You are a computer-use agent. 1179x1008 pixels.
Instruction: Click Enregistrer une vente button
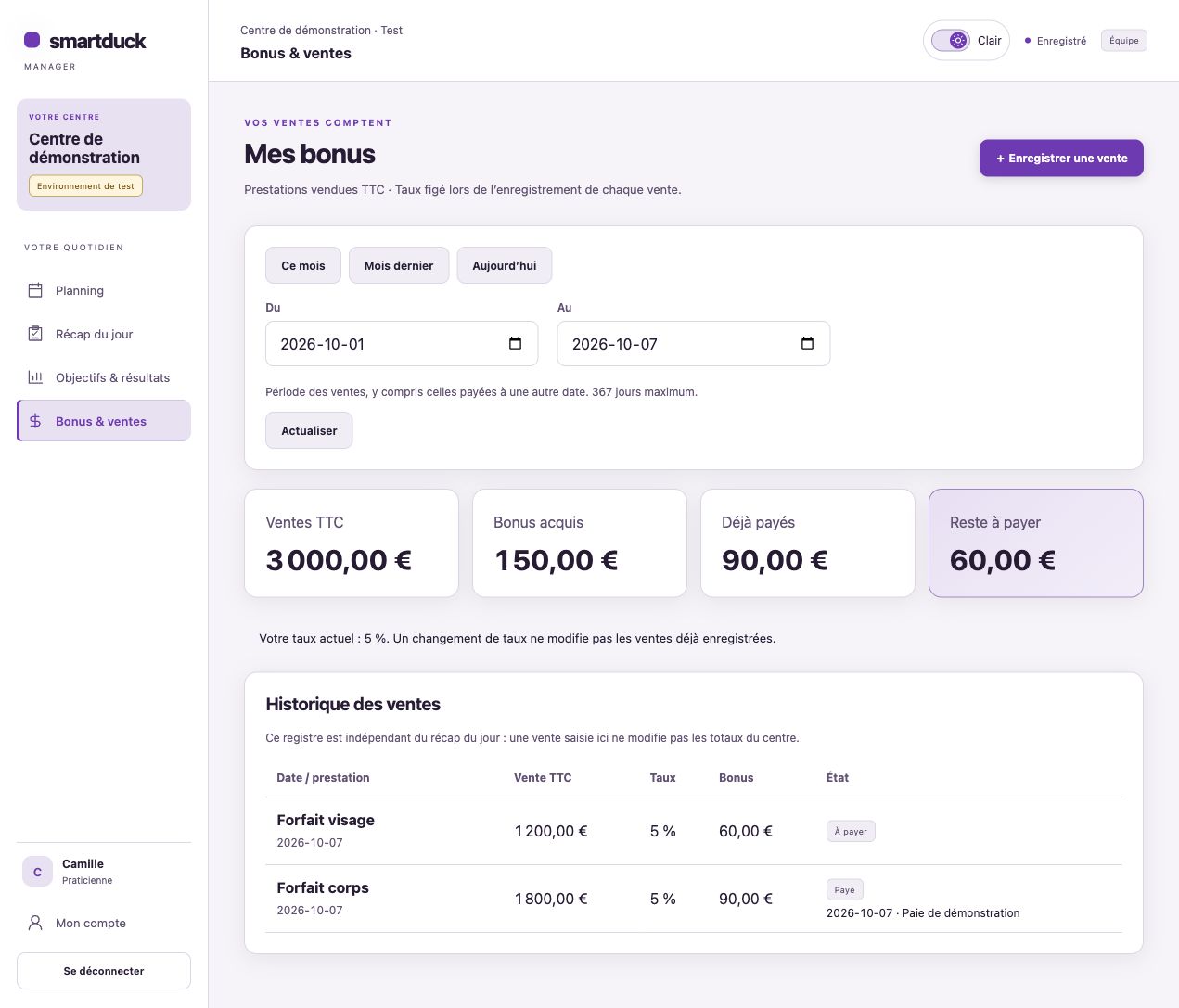click(x=1061, y=159)
